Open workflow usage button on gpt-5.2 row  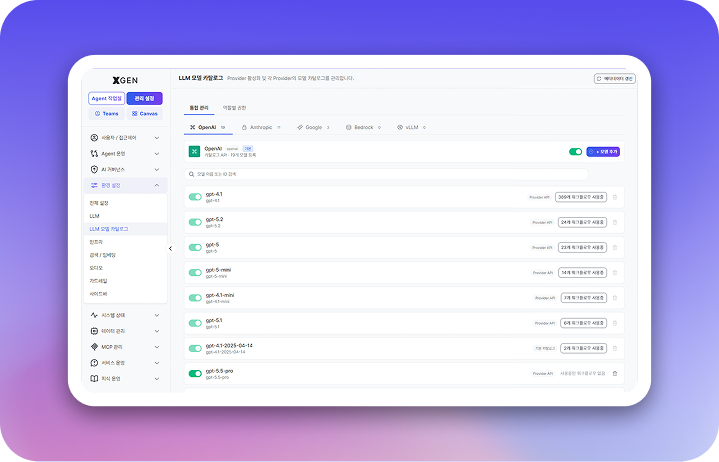pos(582,222)
